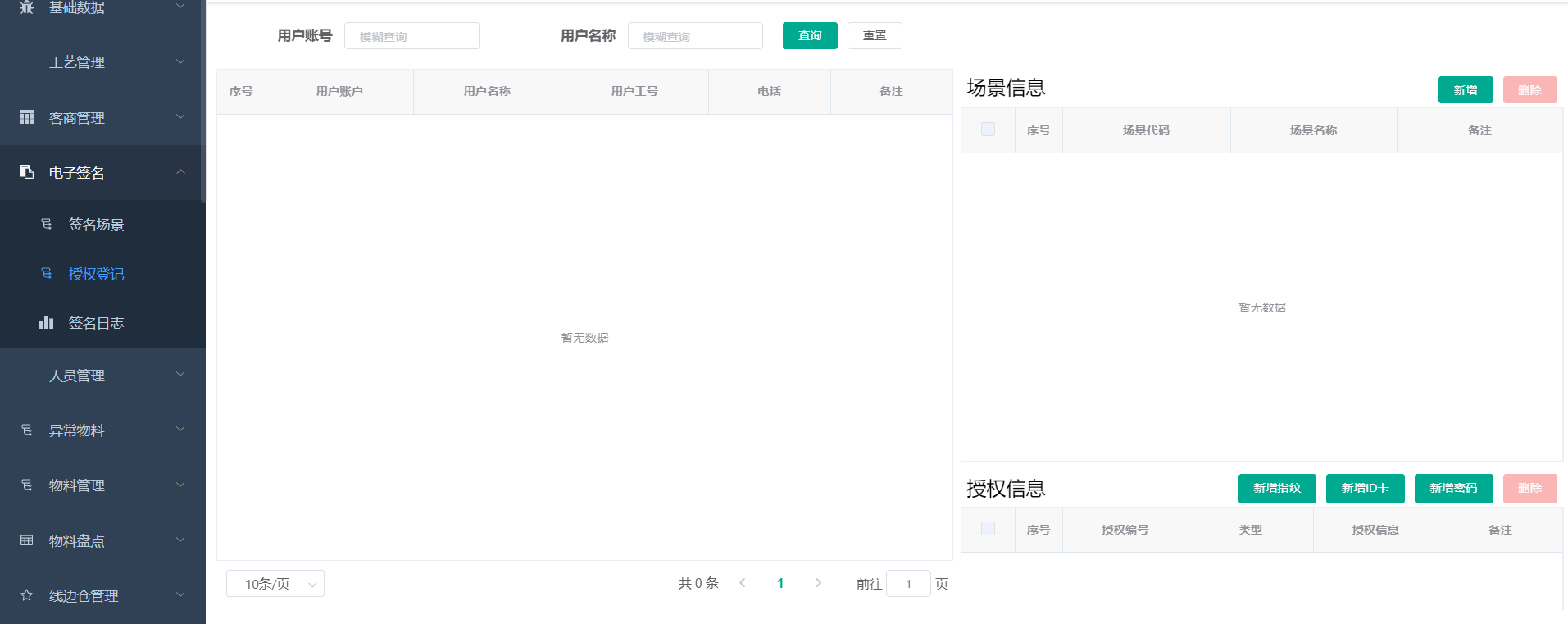Click the 场景名称 column header
This screenshot has height=624, width=1568.
pos(1313,130)
